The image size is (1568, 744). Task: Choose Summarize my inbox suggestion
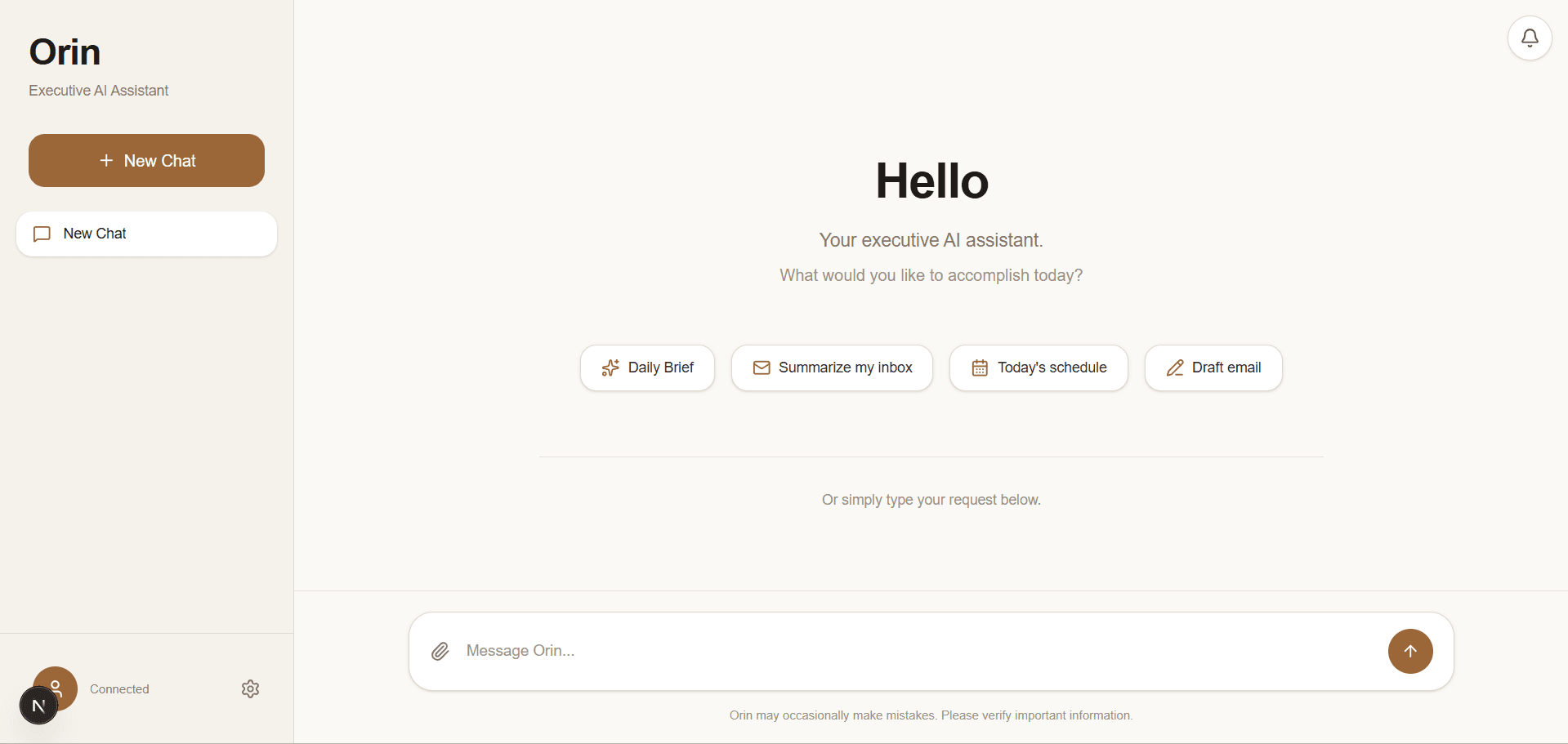pyautogui.click(x=832, y=368)
